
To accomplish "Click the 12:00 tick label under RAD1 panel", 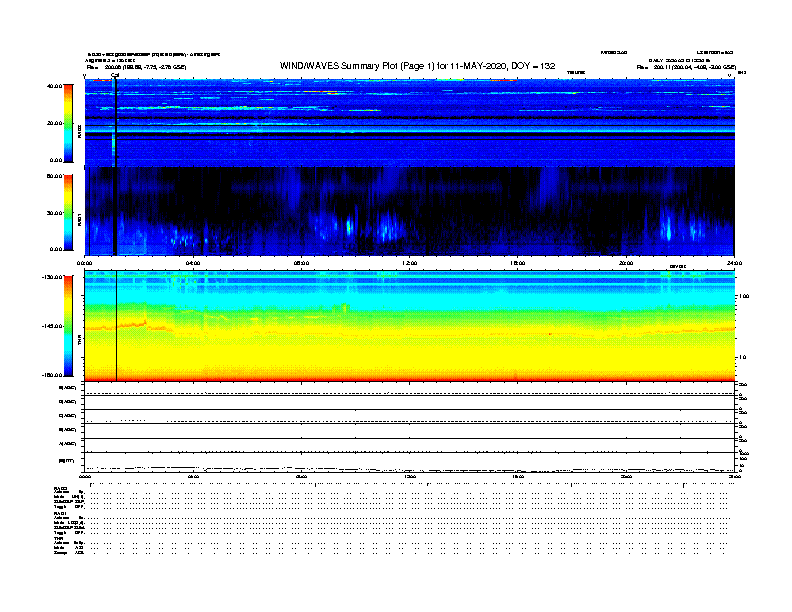I will [409, 263].
